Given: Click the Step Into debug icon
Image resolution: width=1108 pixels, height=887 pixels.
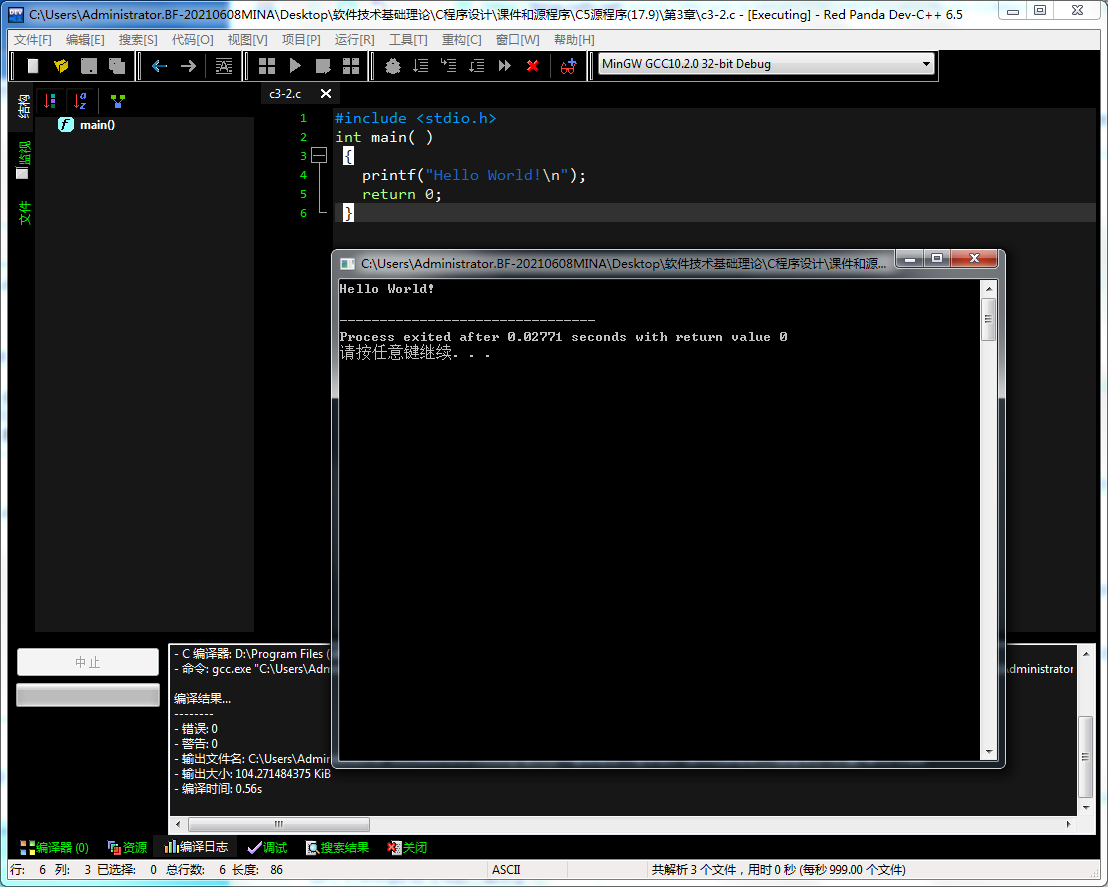Looking at the screenshot, I should pyautogui.click(x=448, y=66).
